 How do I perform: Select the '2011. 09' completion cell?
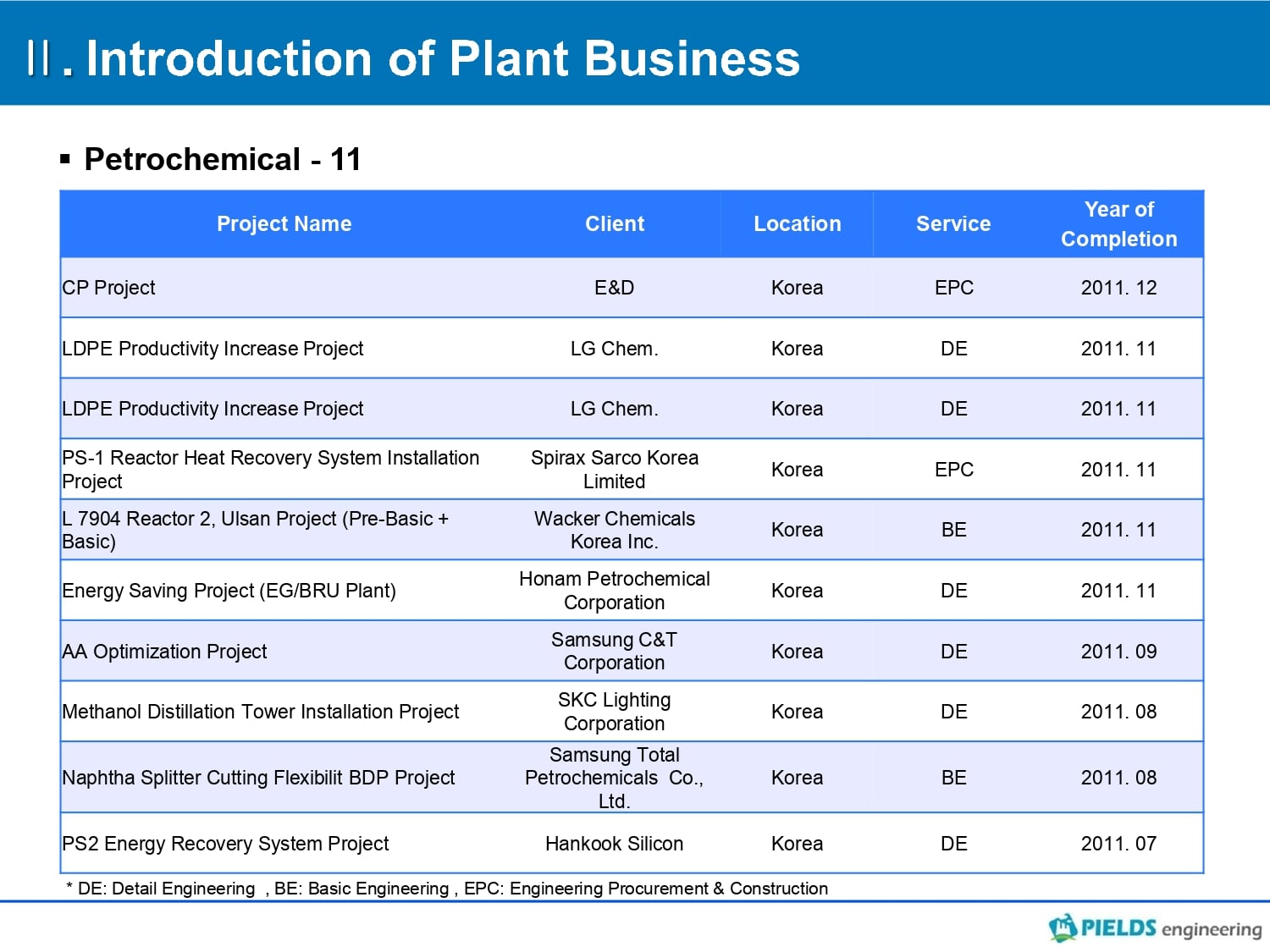tap(1119, 652)
